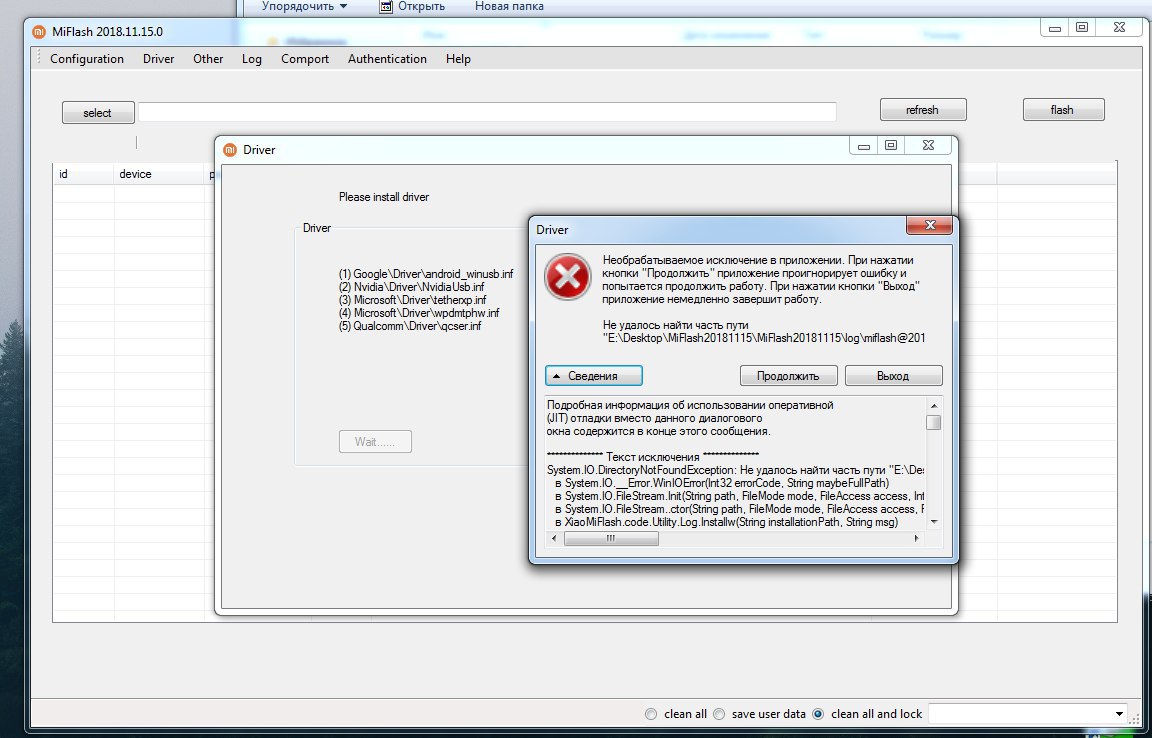Image resolution: width=1152 pixels, height=738 pixels.
Task: Click scroll-down arrow in exception details
Action: point(934,522)
